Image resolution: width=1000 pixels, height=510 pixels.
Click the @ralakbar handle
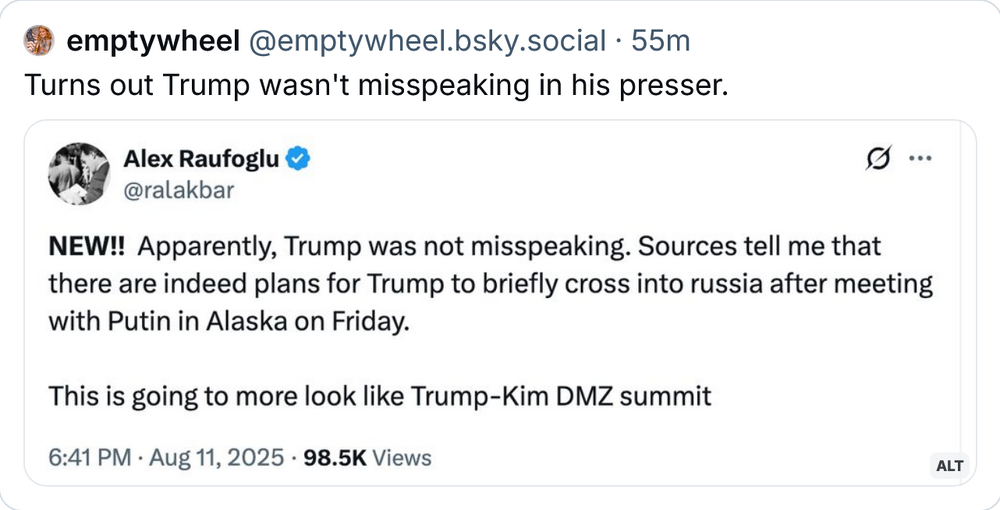[x=177, y=189]
